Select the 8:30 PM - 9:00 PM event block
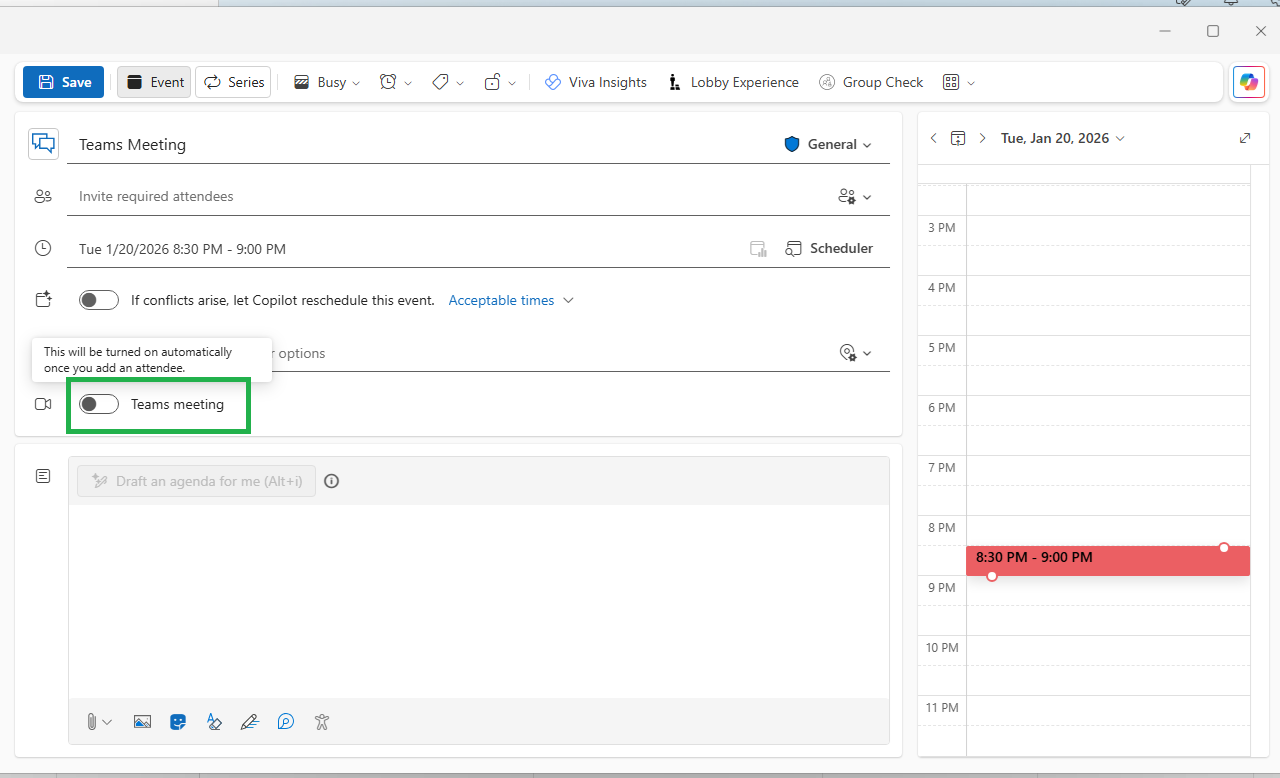 click(1108, 560)
